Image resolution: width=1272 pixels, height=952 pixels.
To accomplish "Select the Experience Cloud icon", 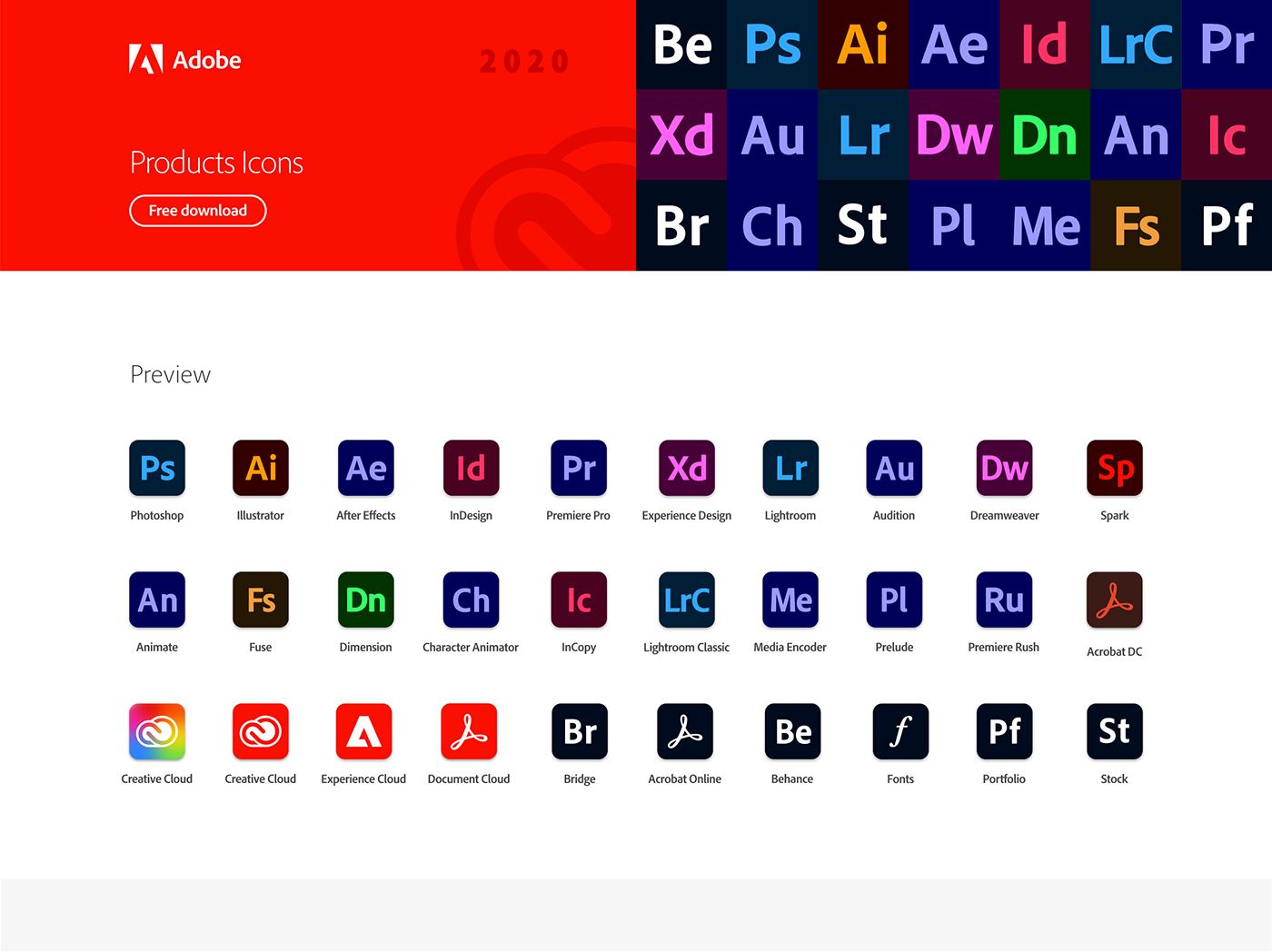I will coord(363,731).
